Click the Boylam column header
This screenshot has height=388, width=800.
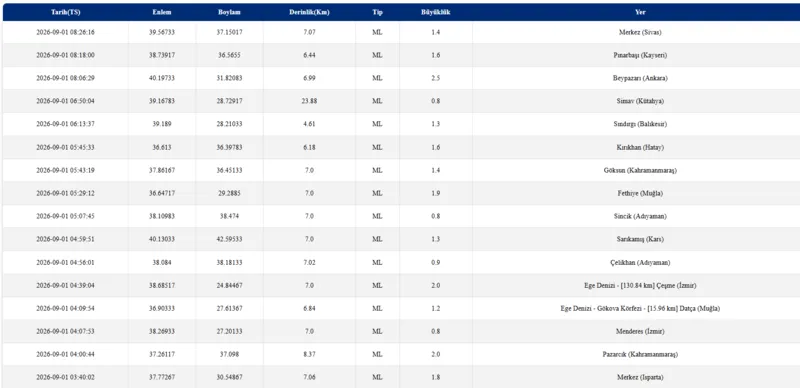click(229, 12)
